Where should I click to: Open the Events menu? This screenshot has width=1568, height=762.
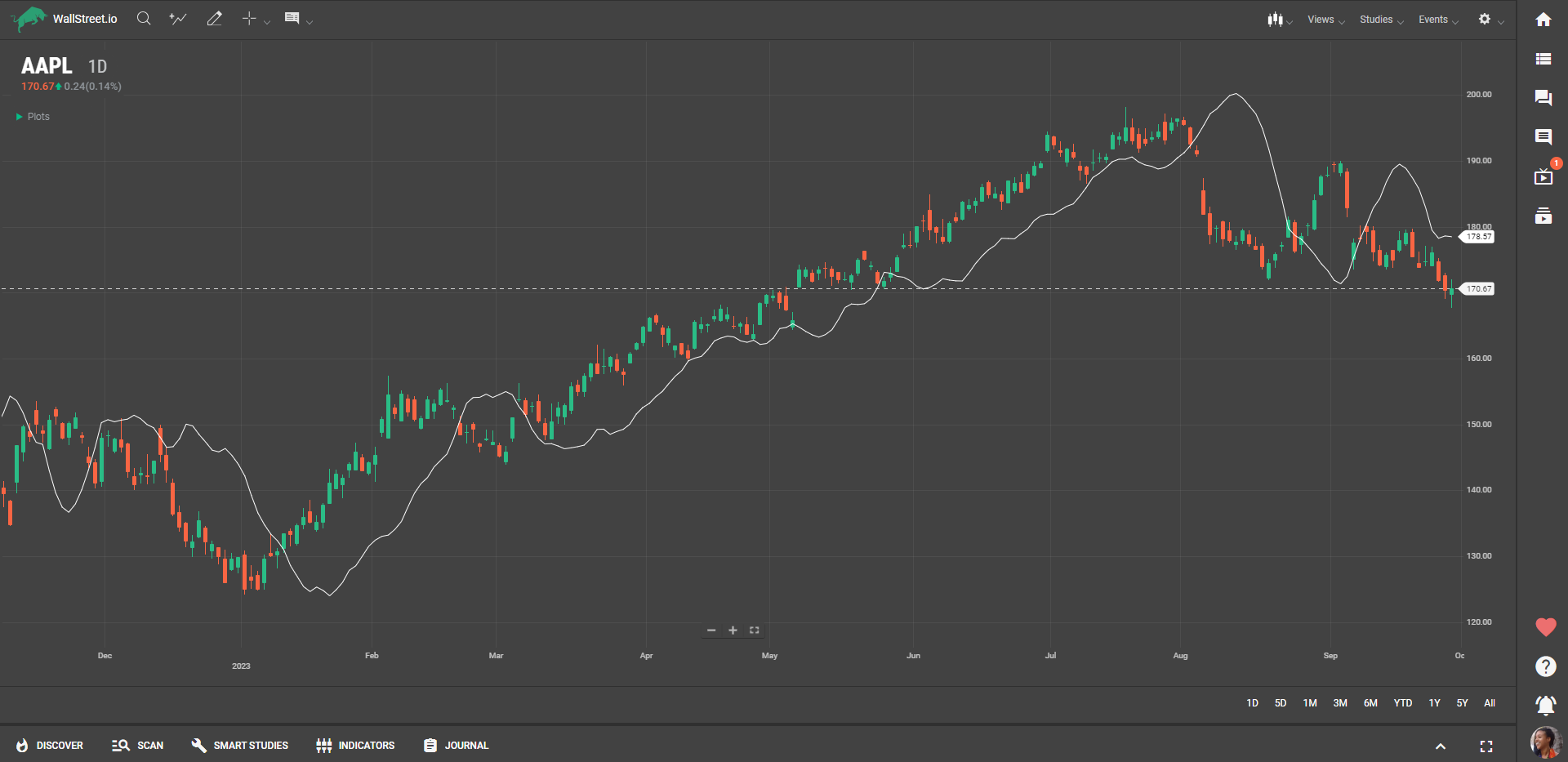coord(1438,20)
